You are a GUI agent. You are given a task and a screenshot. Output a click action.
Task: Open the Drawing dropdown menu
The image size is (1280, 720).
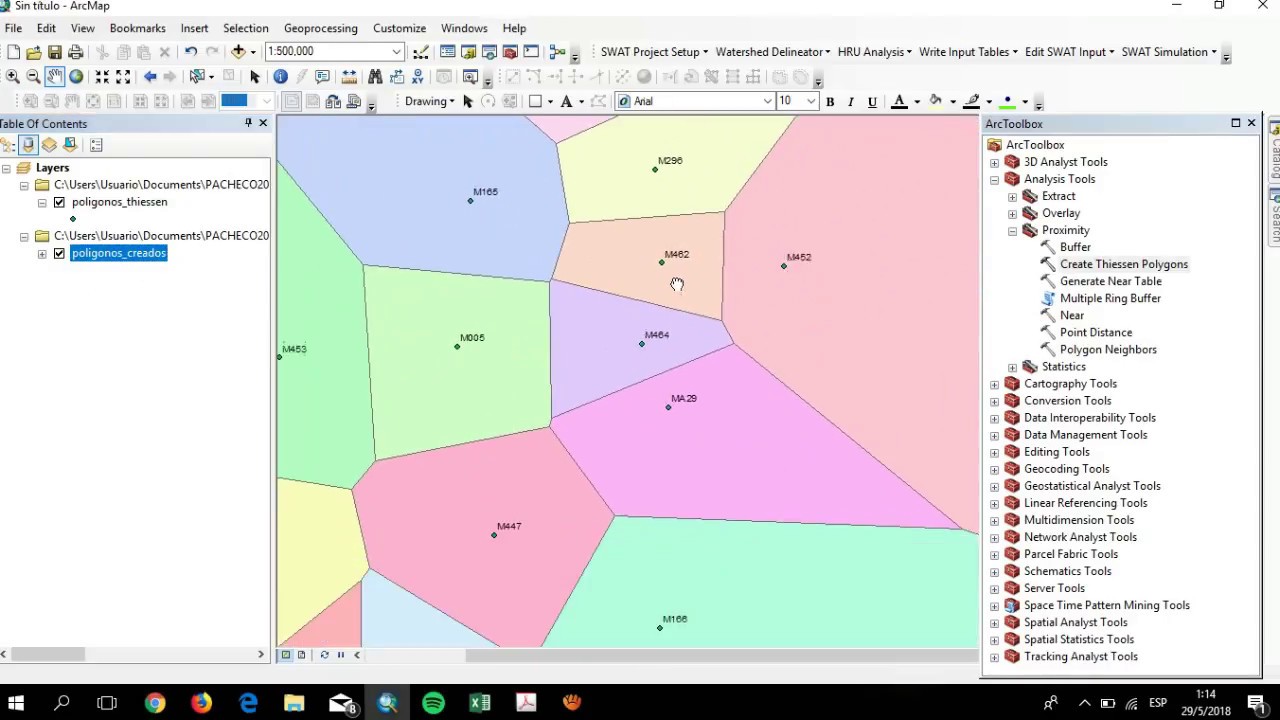(430, 101)
